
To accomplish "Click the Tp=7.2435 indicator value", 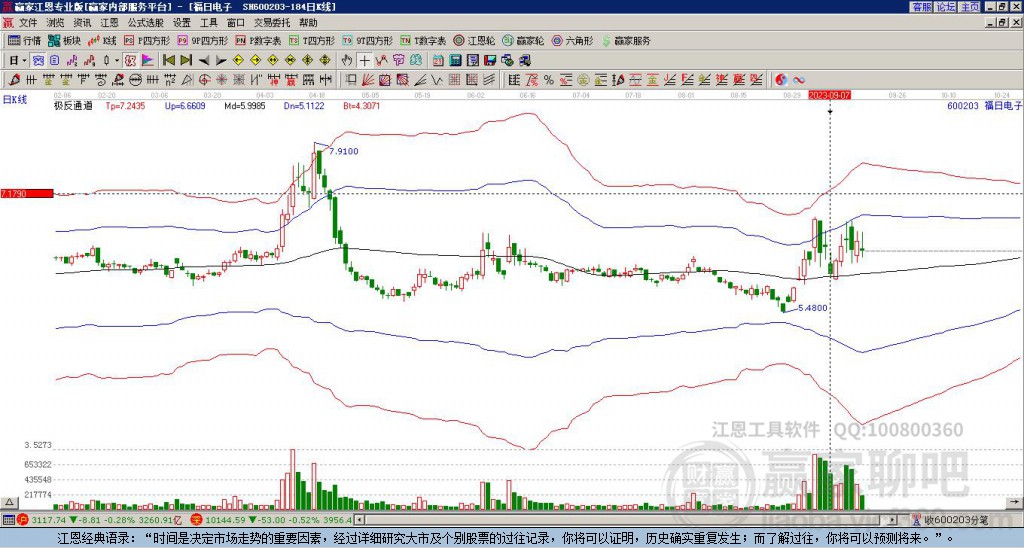I will click(x=125, y=105).
